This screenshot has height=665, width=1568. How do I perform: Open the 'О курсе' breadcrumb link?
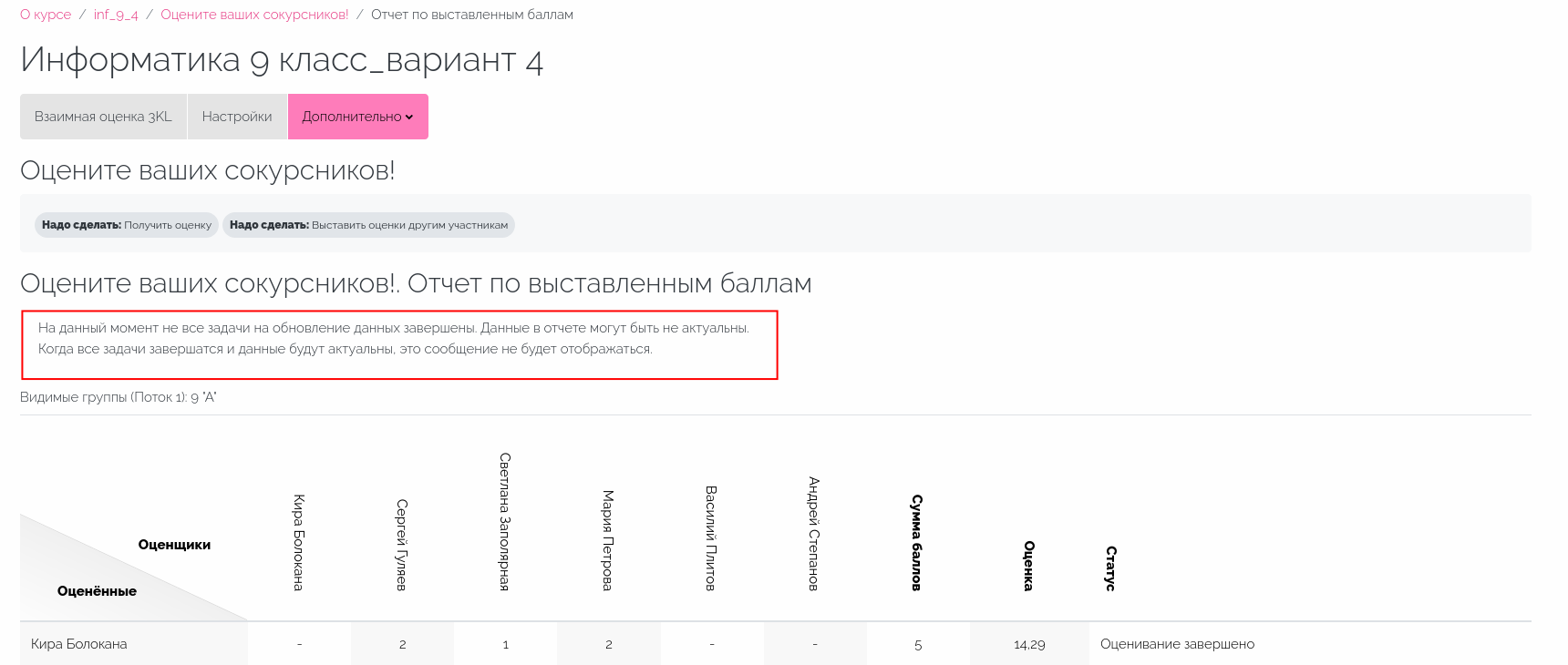click(x=46, y=15)
